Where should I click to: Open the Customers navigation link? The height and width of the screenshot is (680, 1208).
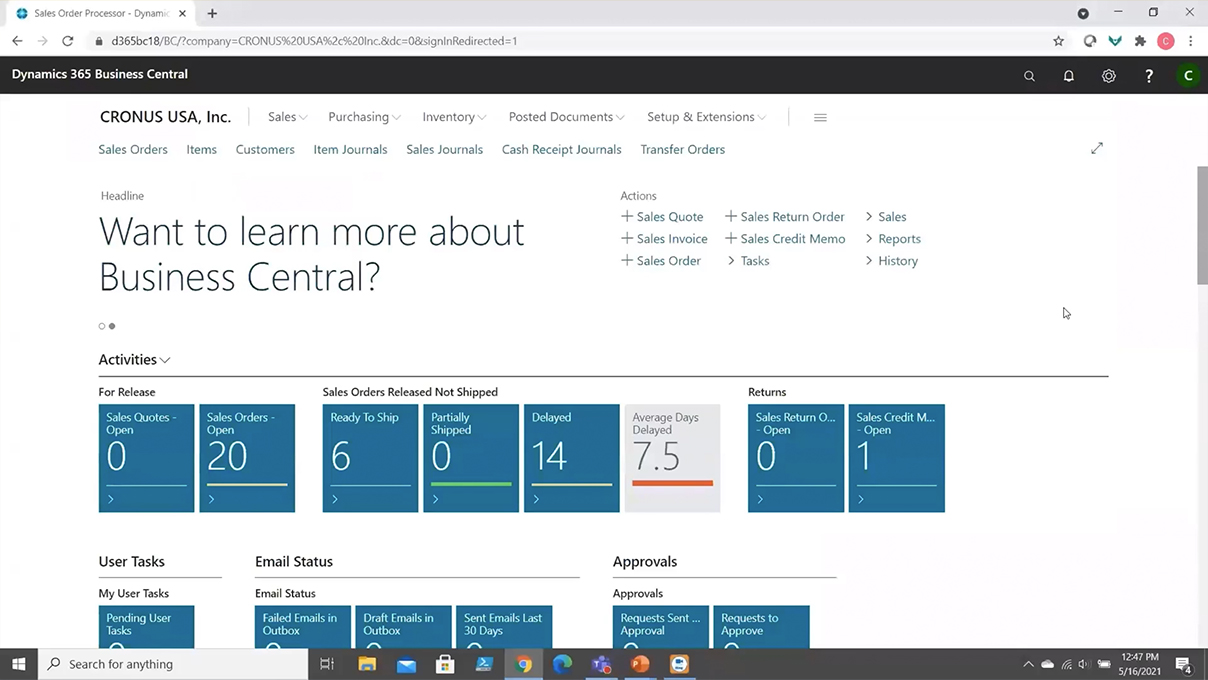click(265, 149)
